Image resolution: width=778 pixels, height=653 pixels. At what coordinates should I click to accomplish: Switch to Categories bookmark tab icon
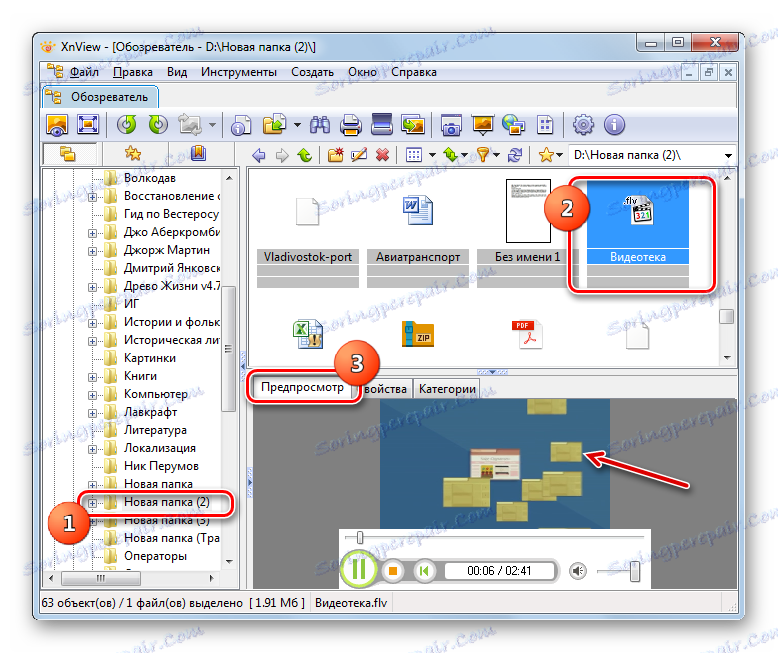click(x=198, y=153)
